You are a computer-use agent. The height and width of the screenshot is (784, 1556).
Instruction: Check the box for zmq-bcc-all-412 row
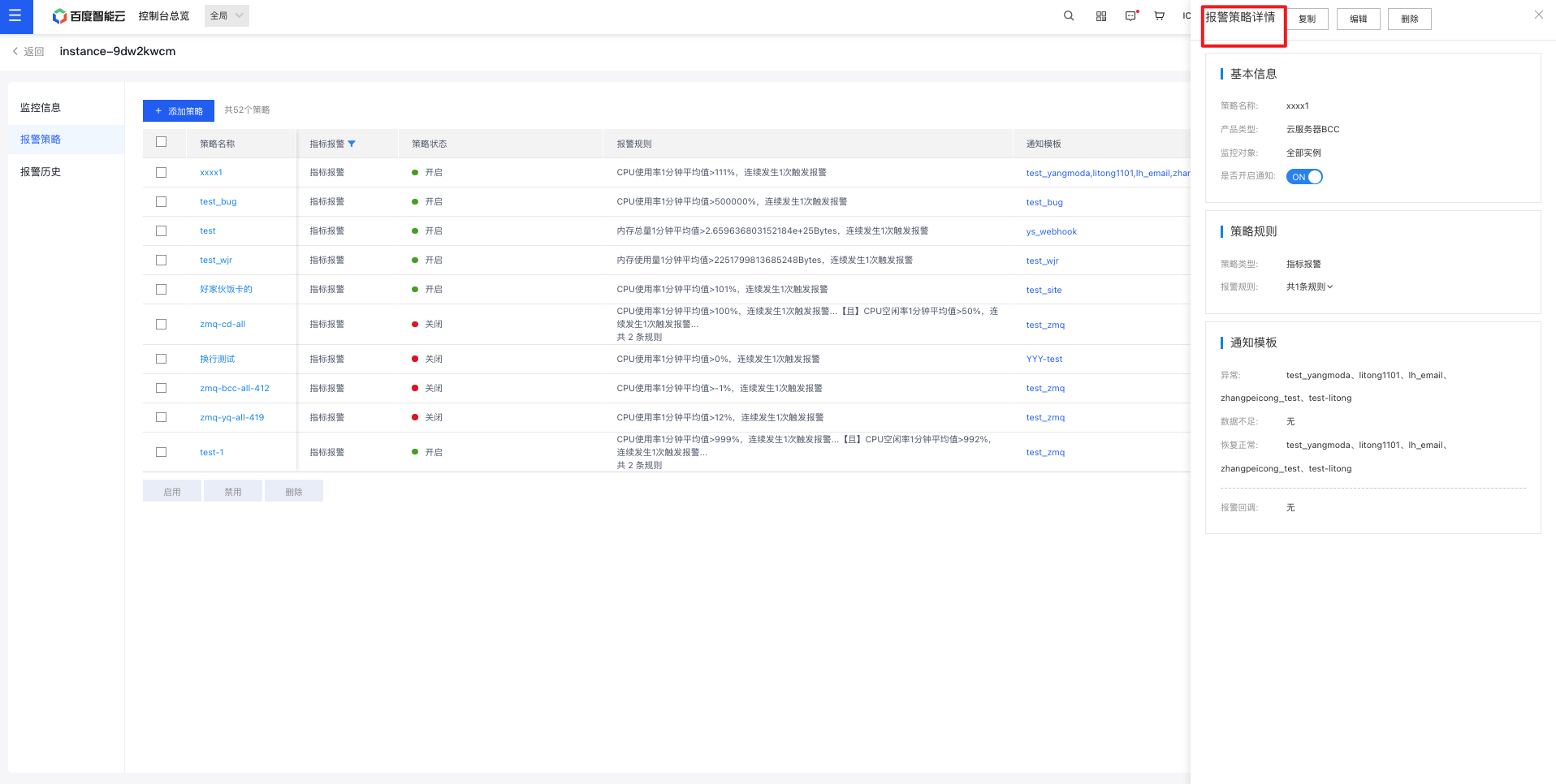click(x=161, y=388)
